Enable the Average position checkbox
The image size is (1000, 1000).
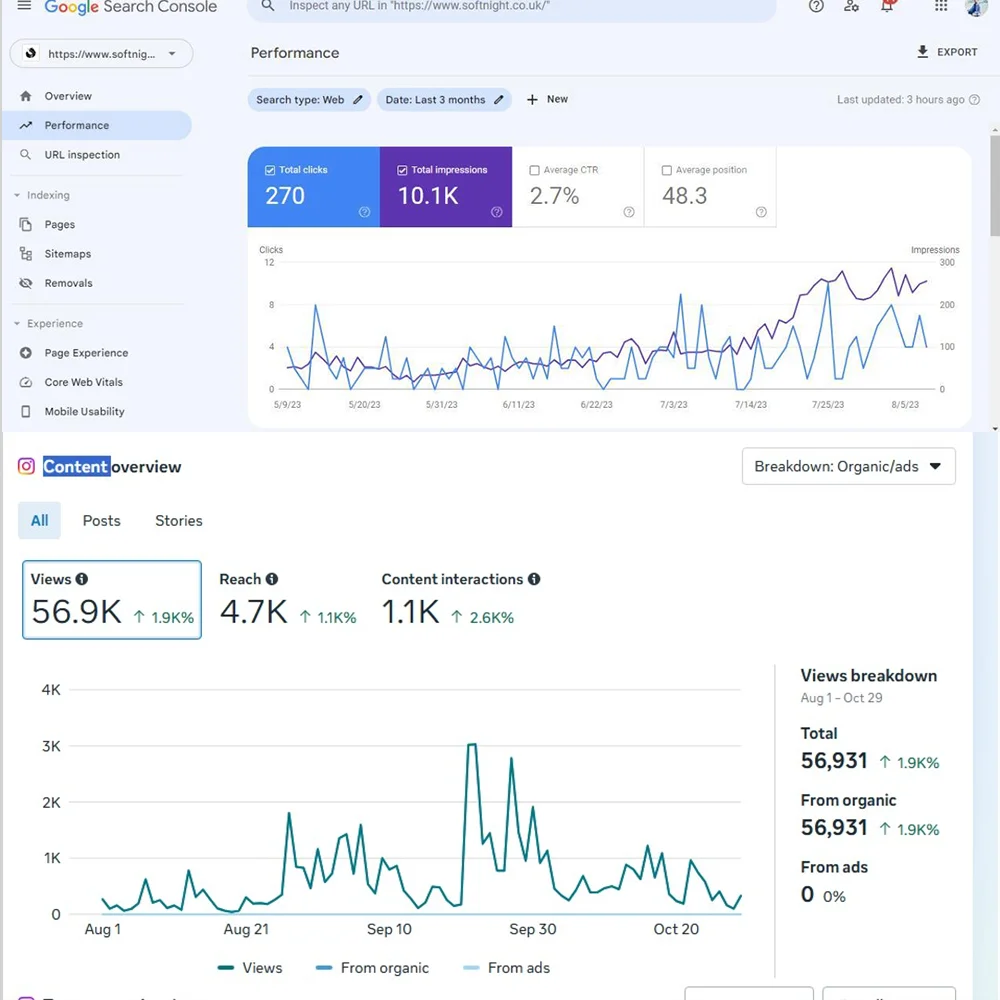(667, 170)
